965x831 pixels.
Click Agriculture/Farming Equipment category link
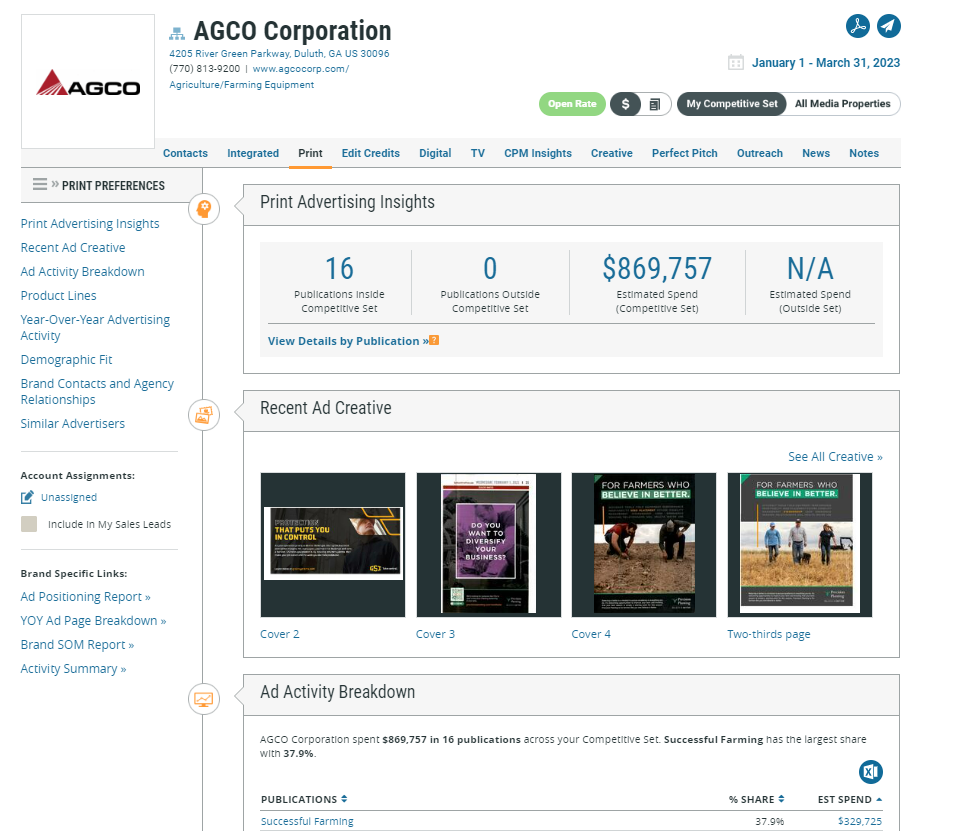point(241,85)
